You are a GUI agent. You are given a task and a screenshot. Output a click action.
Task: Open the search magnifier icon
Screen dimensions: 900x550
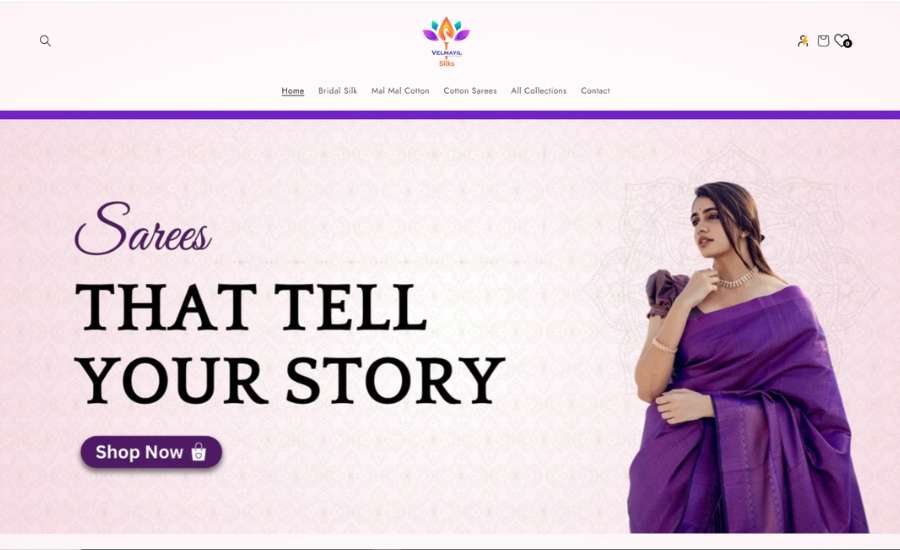click(x=45, y=41)
